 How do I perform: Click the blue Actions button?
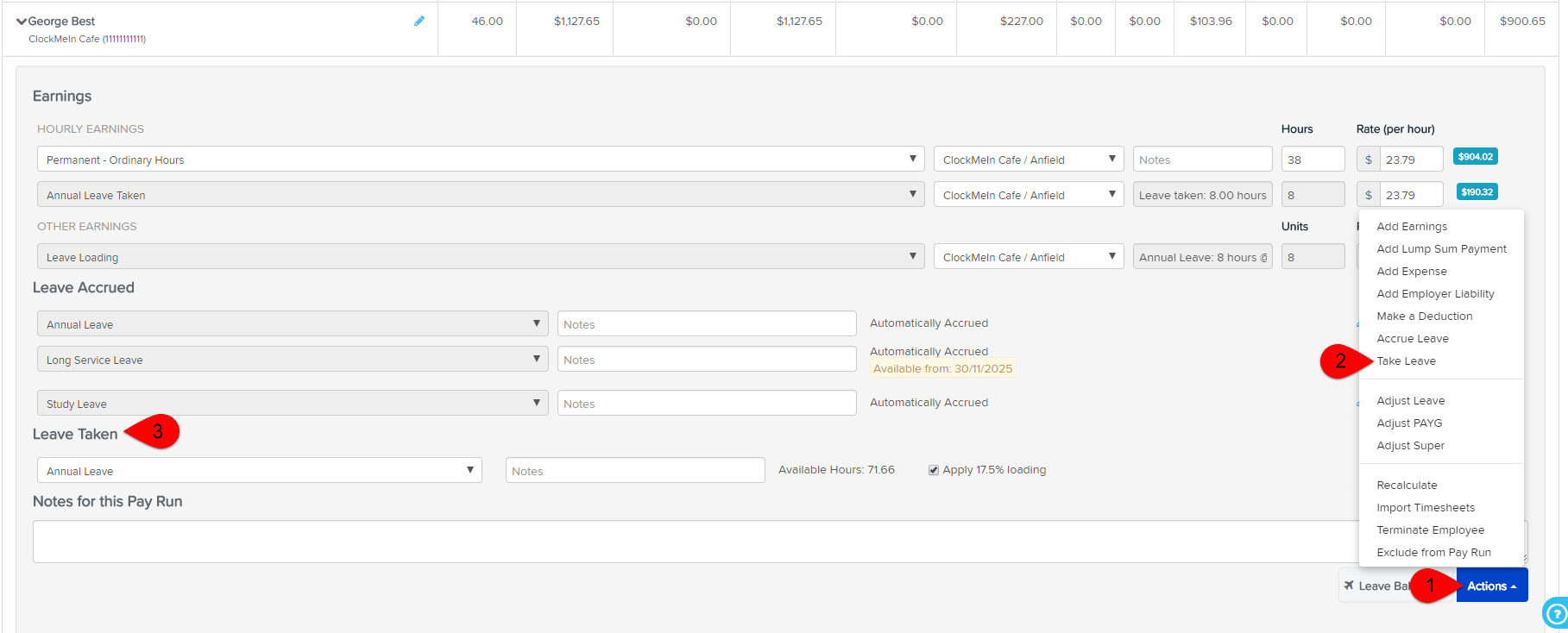1491,586
